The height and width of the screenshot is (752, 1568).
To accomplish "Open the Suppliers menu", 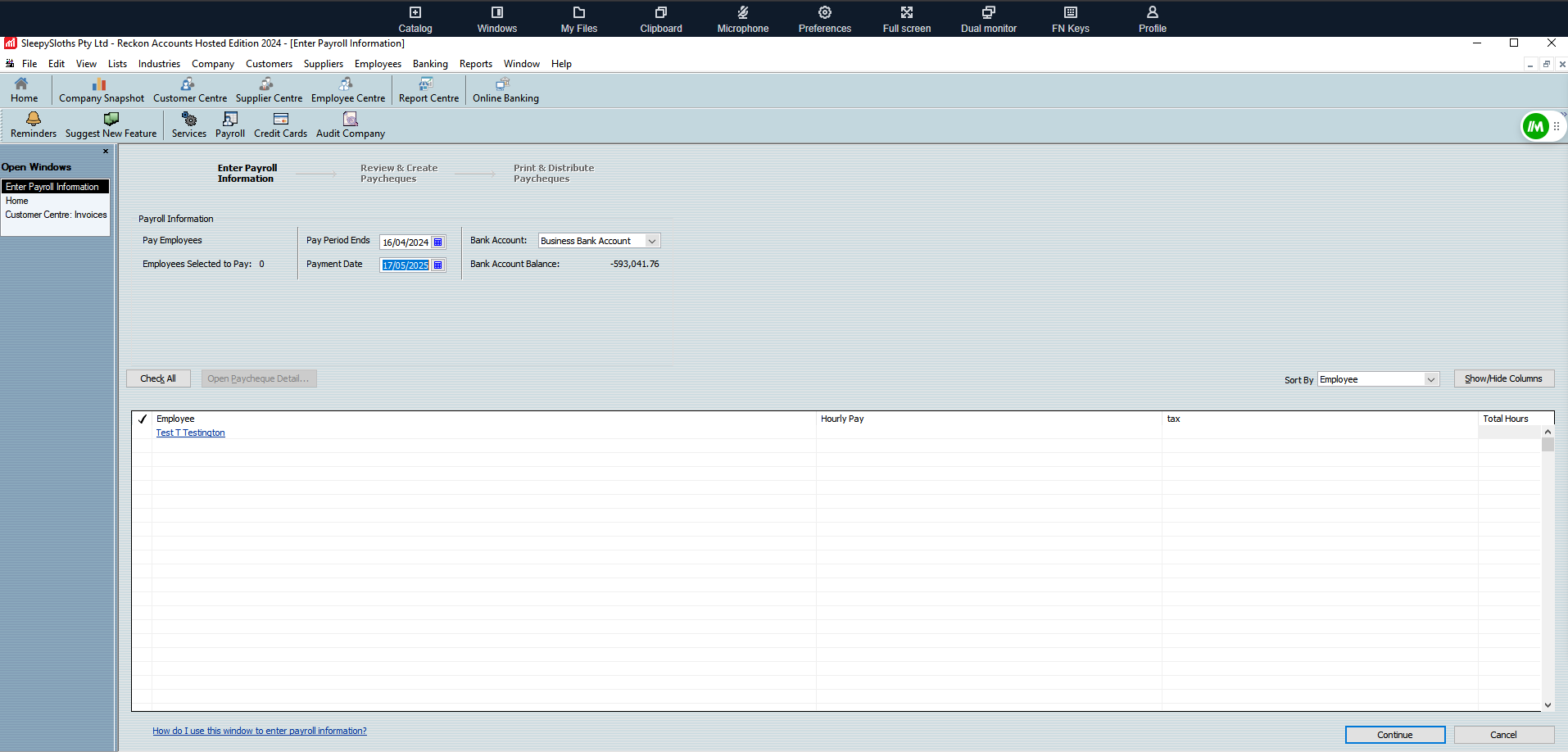I will point(324,64).
